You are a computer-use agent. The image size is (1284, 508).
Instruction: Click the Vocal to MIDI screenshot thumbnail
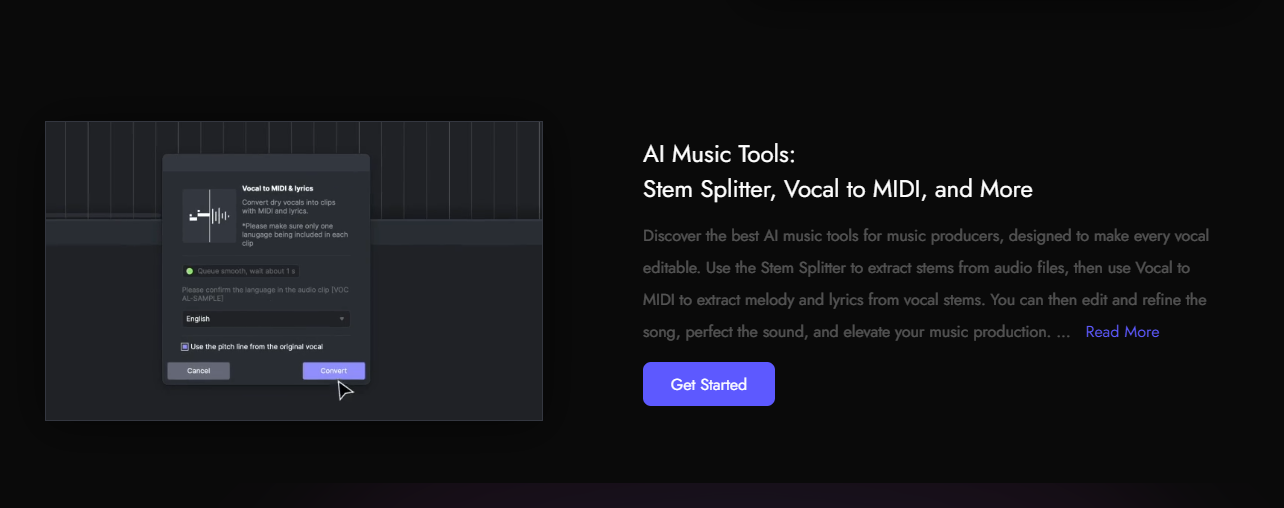coord(294,271)
